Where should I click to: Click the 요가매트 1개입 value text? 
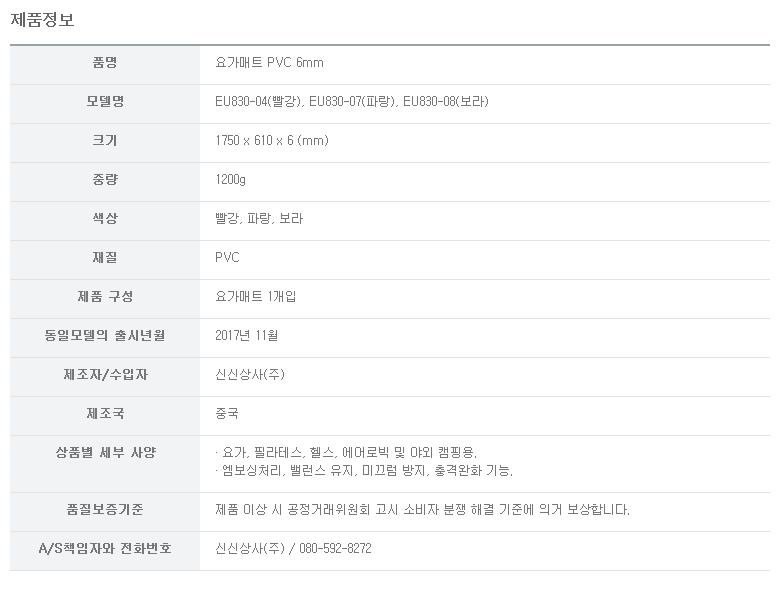[x=255, y=297]
